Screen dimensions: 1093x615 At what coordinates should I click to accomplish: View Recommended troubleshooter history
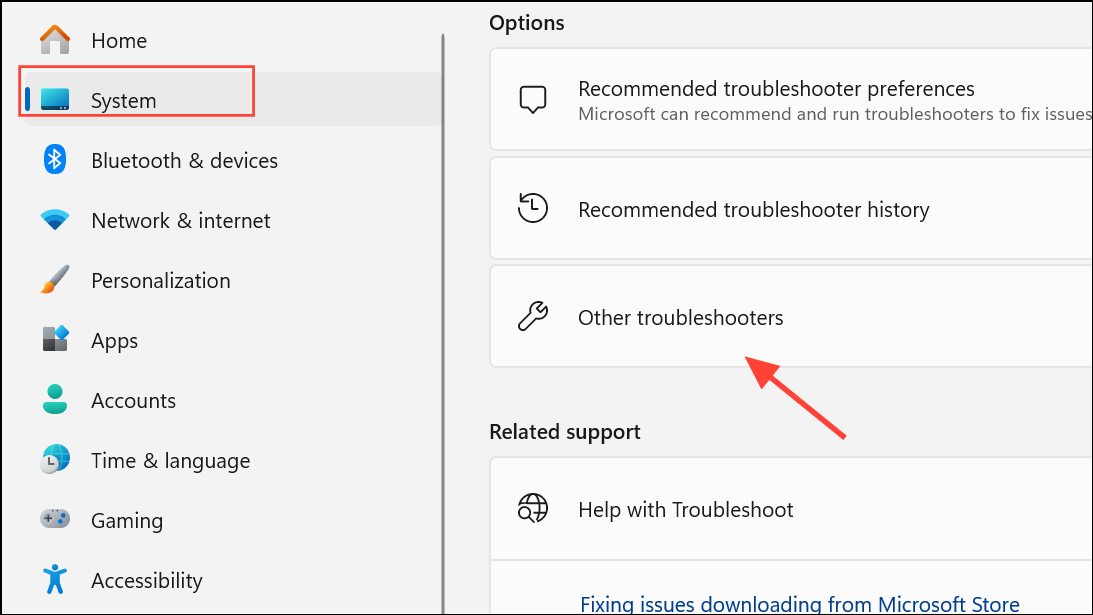click(x=753, y=209)
